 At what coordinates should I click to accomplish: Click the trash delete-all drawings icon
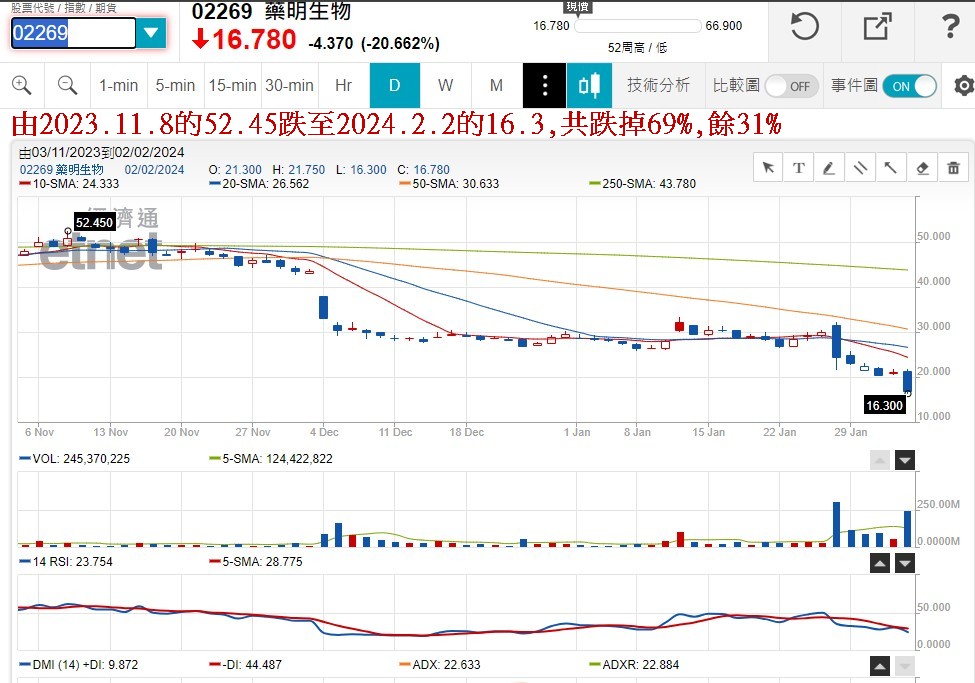point(953,167)
